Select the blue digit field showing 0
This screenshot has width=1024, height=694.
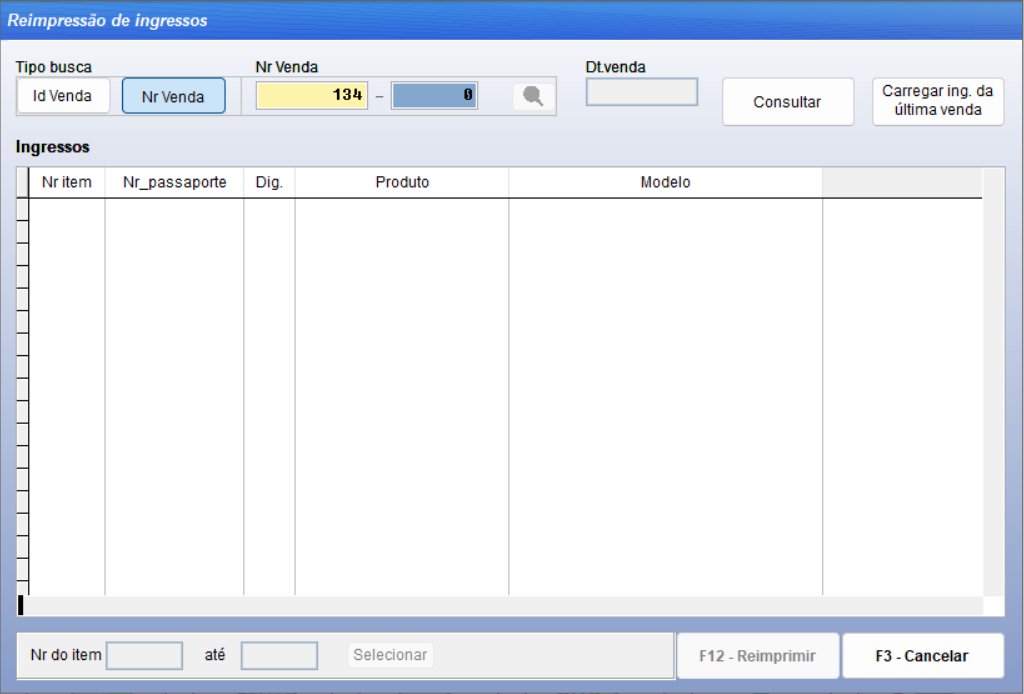tap(434, 94)
